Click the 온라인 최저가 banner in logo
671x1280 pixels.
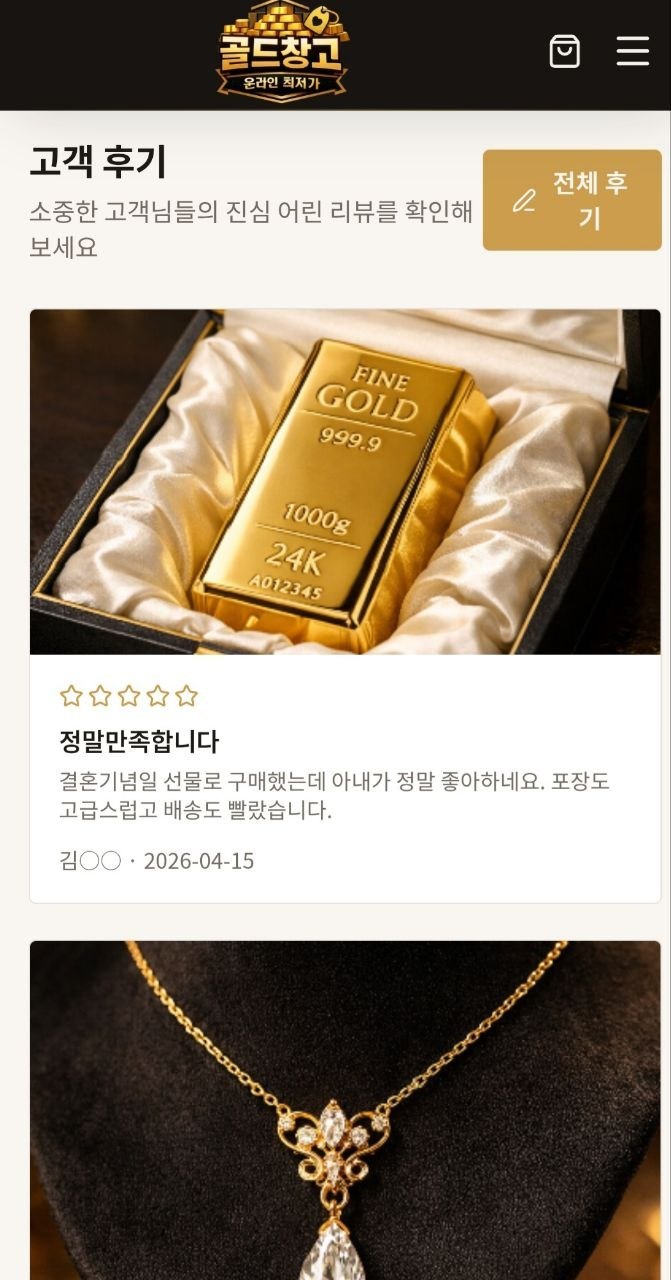point(282,84)
